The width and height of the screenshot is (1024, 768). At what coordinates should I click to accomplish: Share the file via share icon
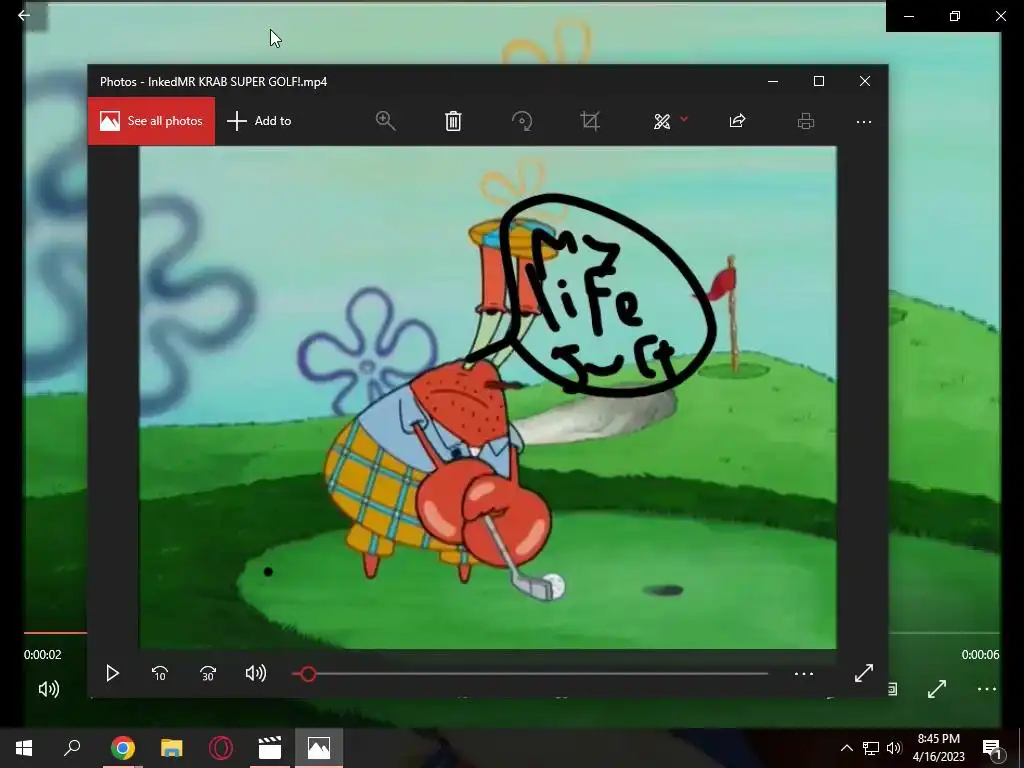(737, 121)
